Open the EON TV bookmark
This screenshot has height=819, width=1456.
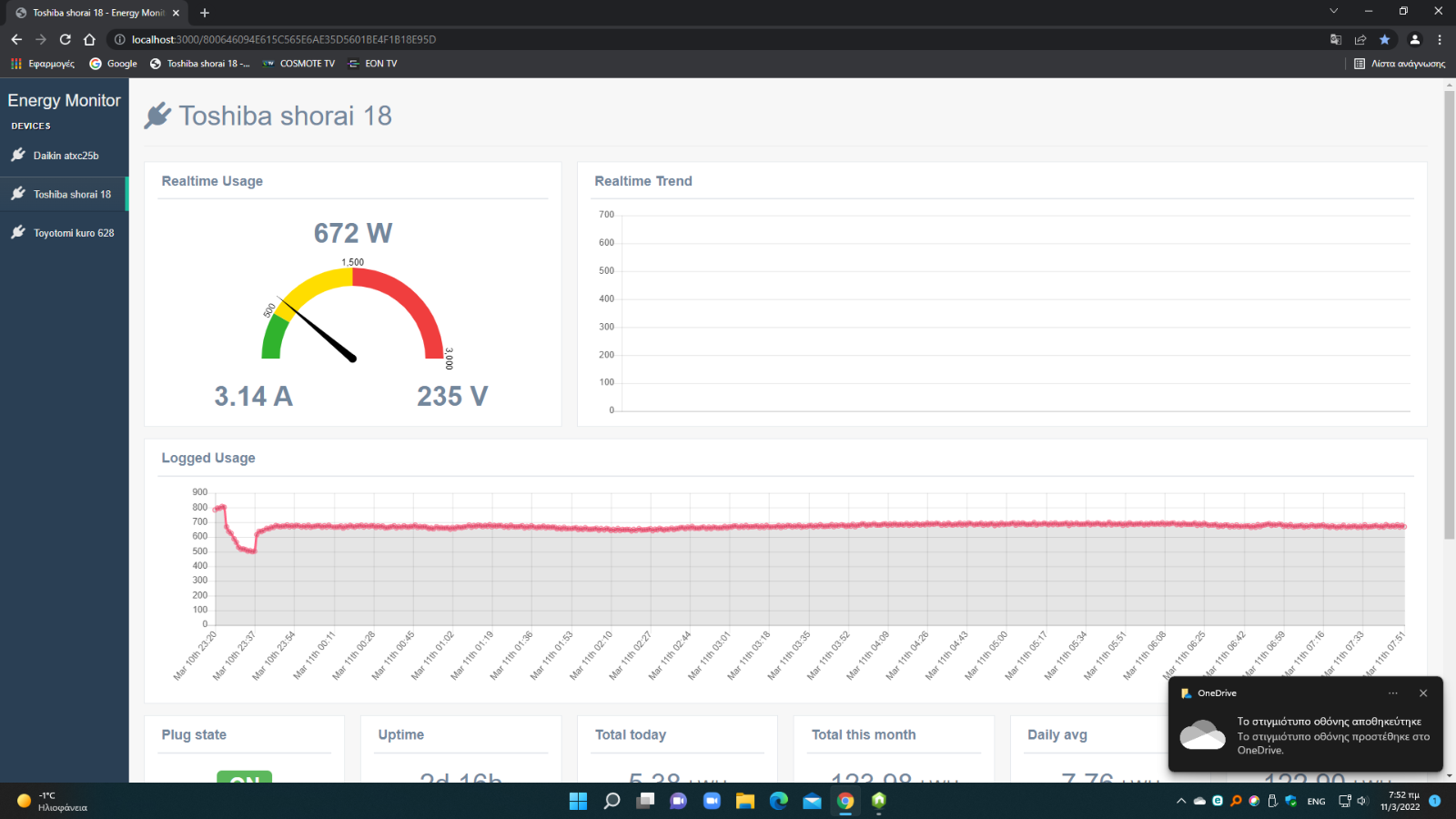click(x=373, y=64)
